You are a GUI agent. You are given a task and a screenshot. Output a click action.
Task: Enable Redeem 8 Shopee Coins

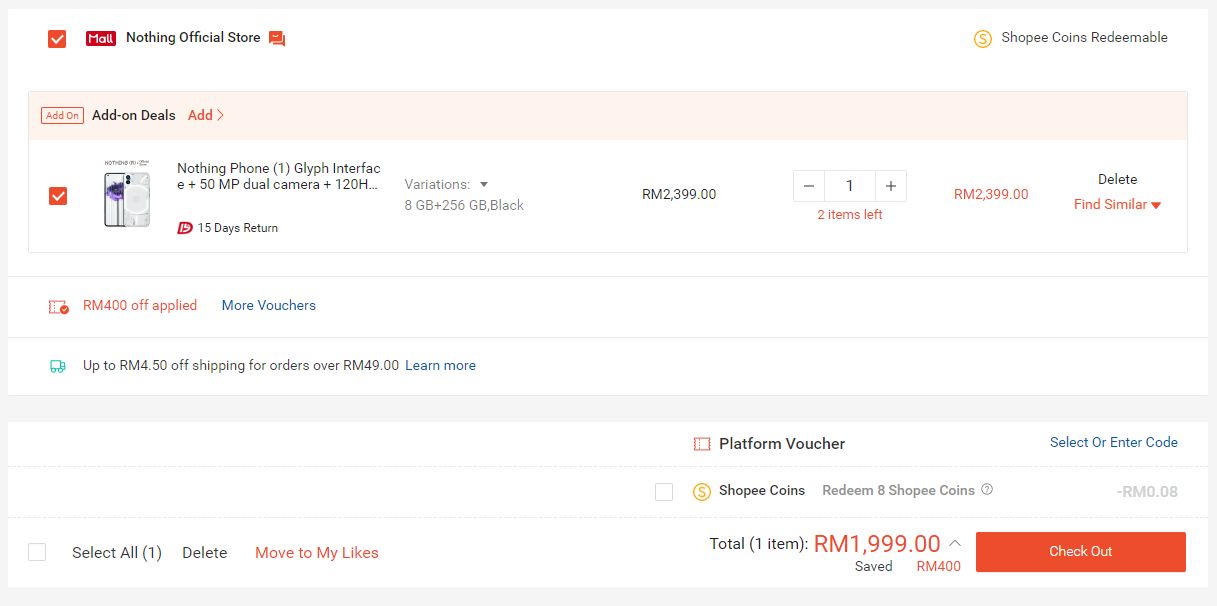point(664,490)
